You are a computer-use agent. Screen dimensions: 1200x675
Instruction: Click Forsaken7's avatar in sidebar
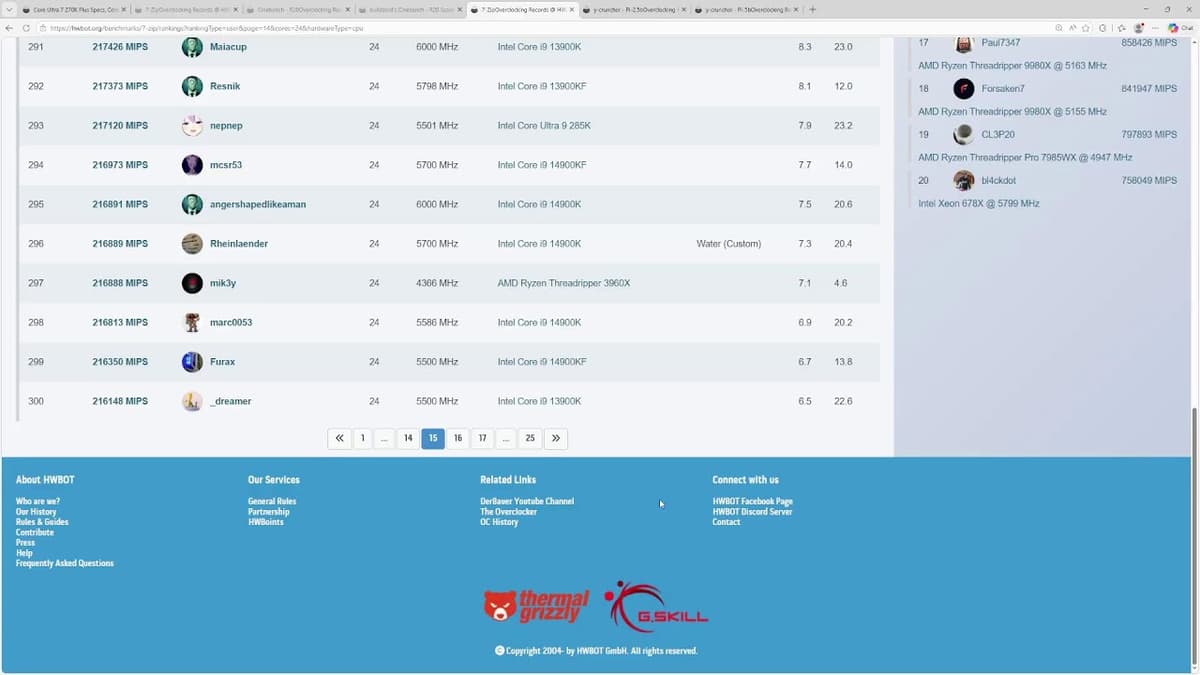tap(963, 88)
